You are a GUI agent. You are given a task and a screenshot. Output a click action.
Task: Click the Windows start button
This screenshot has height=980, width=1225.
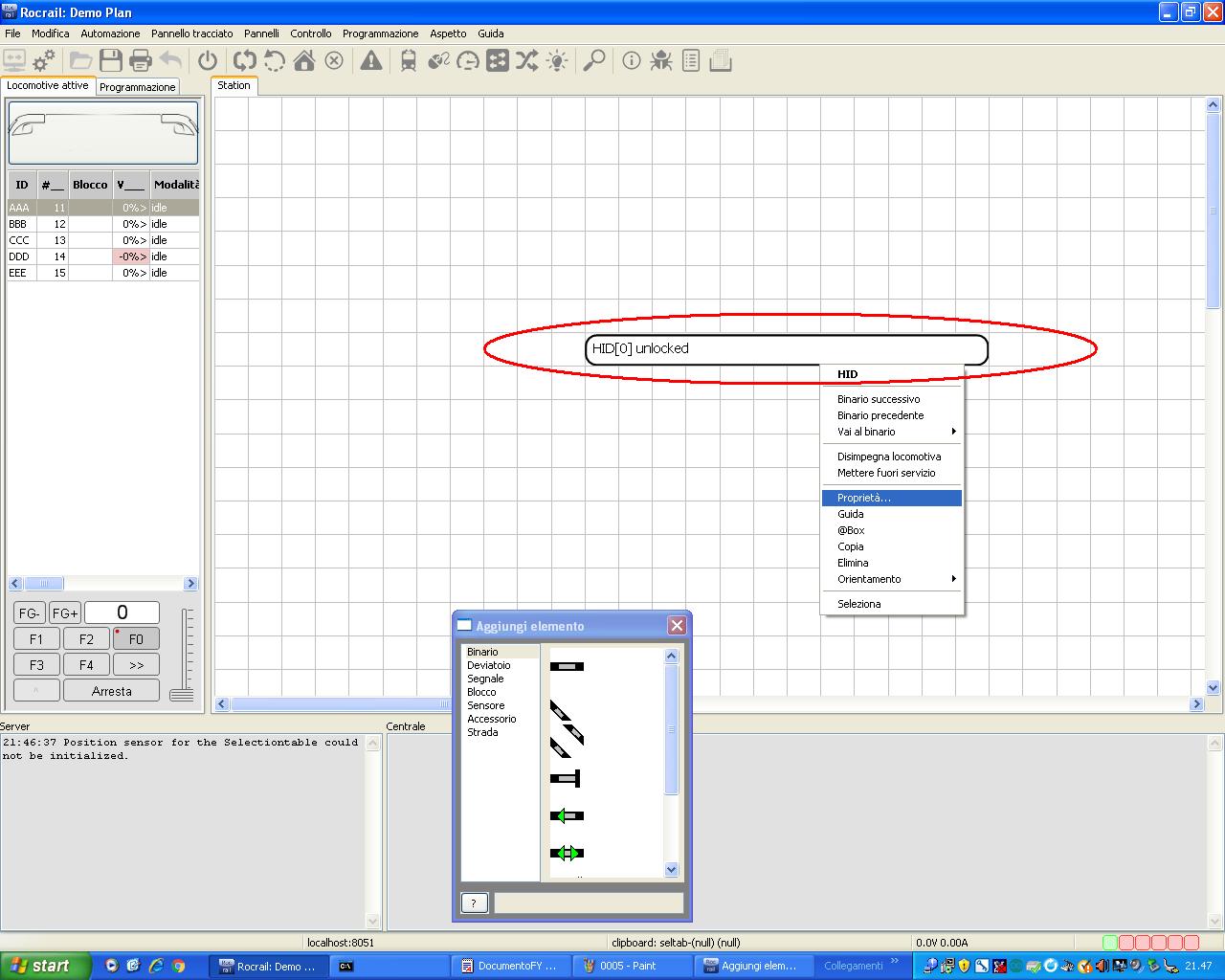pyautogui.click(x=46, y=966)
